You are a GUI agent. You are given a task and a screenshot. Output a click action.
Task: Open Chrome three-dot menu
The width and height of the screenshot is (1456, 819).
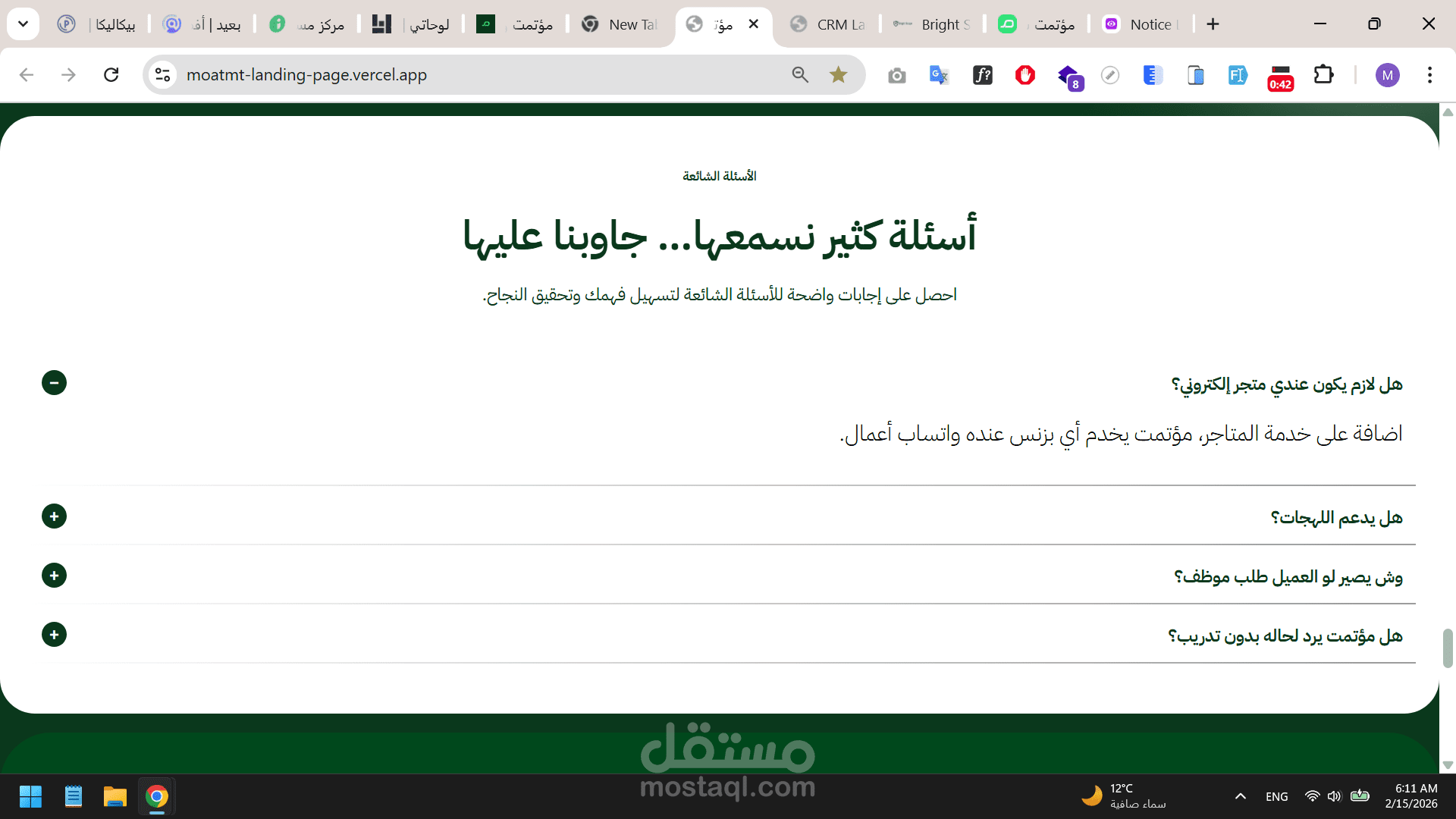(x=1429, y=74)
